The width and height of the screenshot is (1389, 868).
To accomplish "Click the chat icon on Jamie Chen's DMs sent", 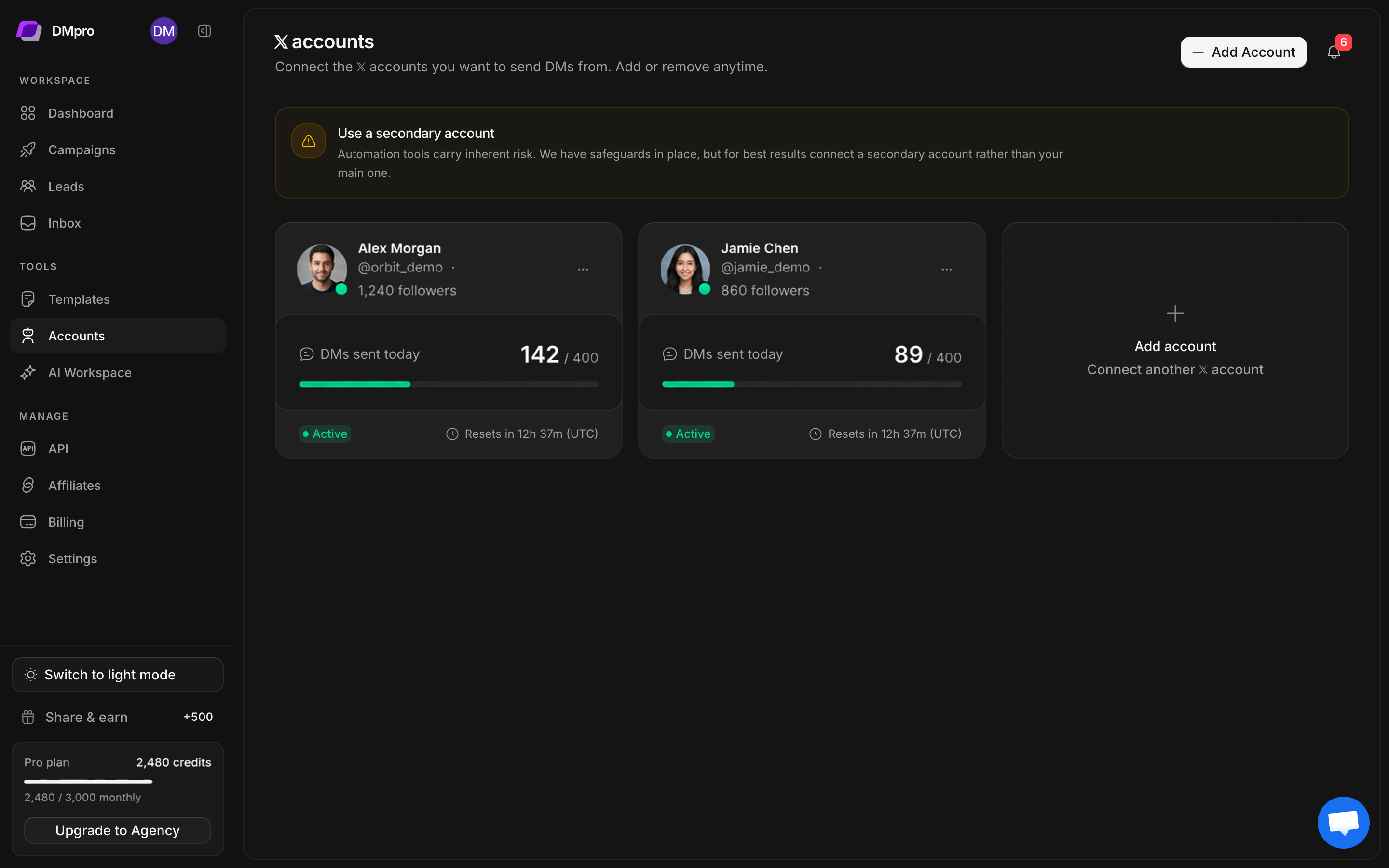I will (x=669, y=354).
